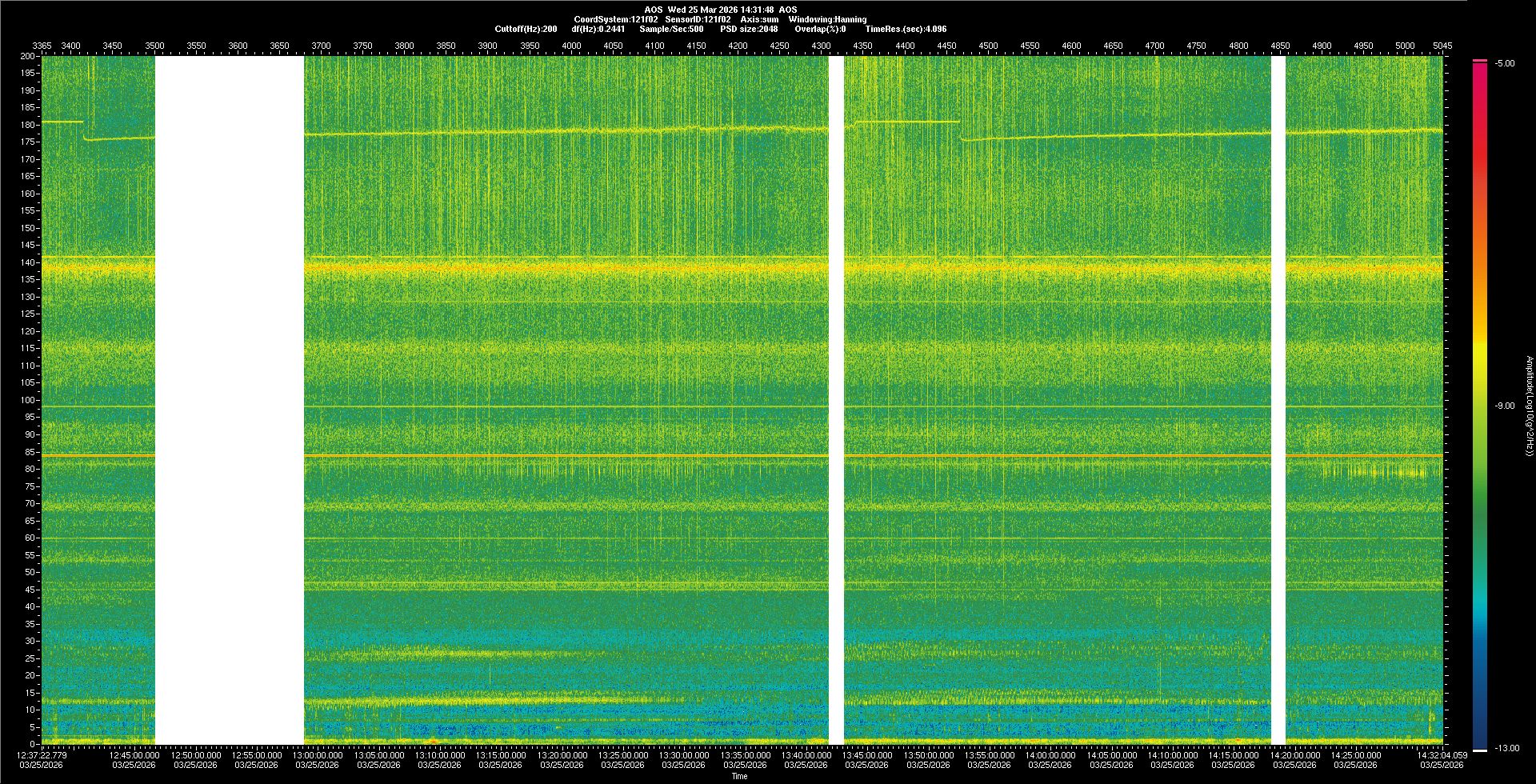Click the 14:32:04.059 end time label
This screenshot has height=784, width=1536.
(x=1442, y=755)
